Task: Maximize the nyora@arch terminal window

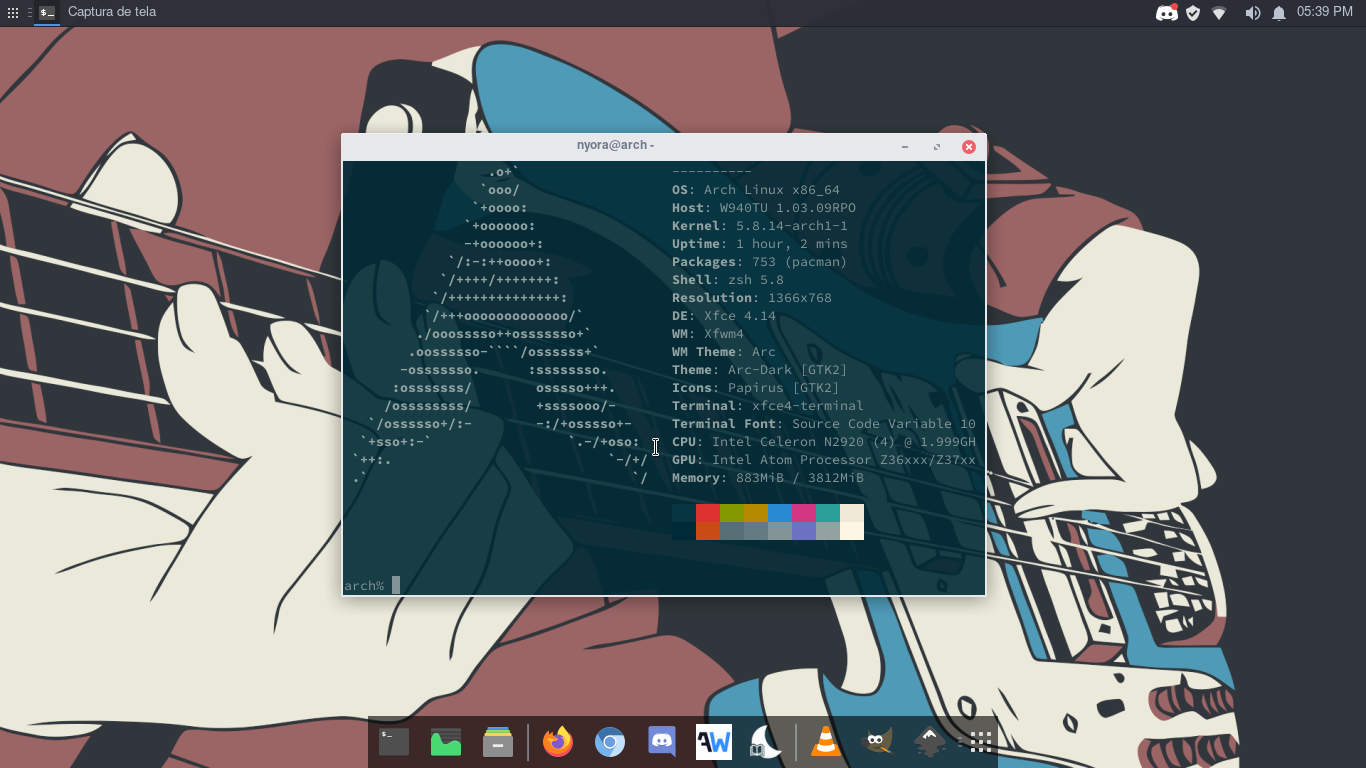Action: pyautogui.click(x=937, y=146)
